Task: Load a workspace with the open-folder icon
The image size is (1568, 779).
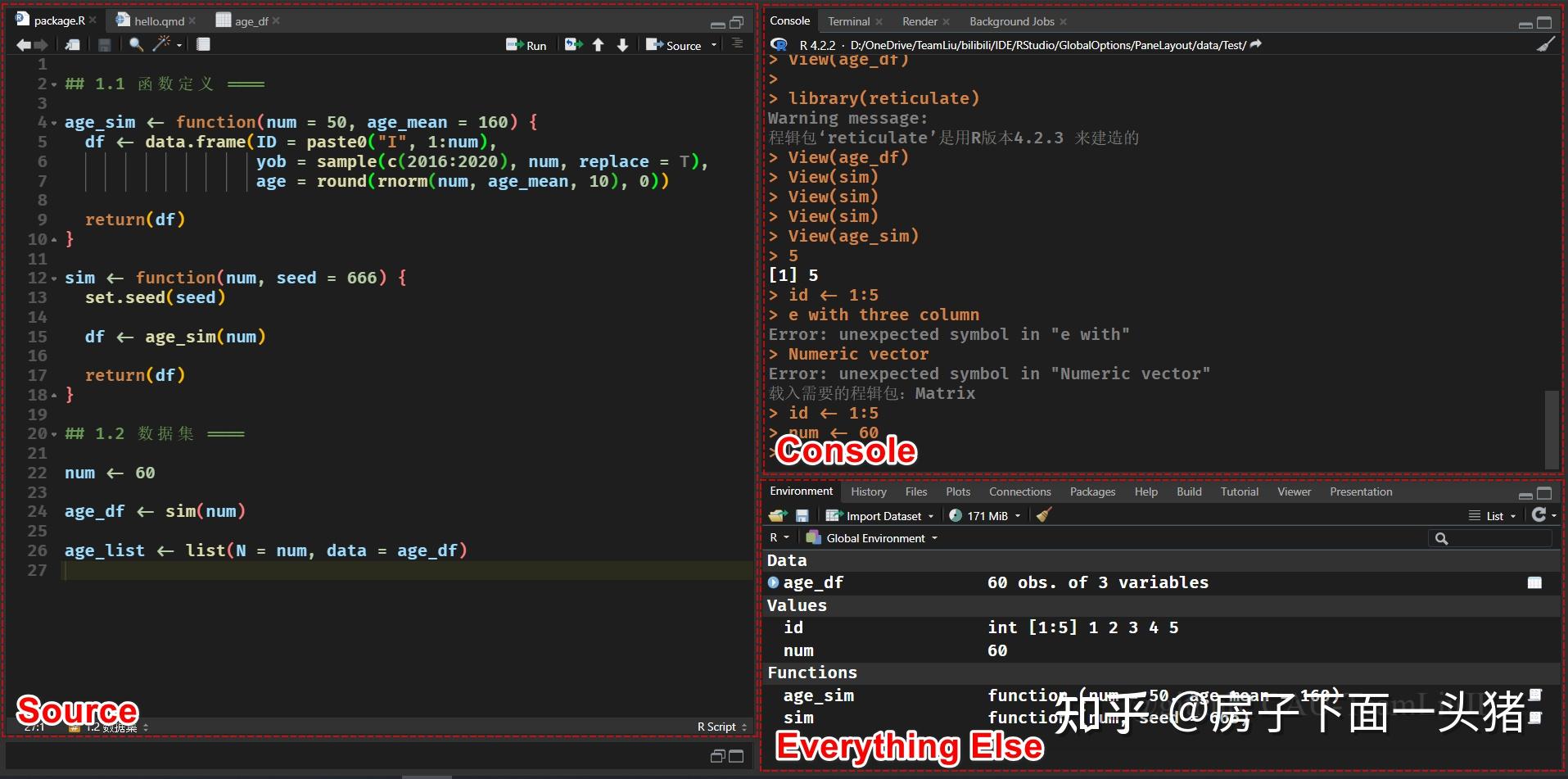Action: 777,515
